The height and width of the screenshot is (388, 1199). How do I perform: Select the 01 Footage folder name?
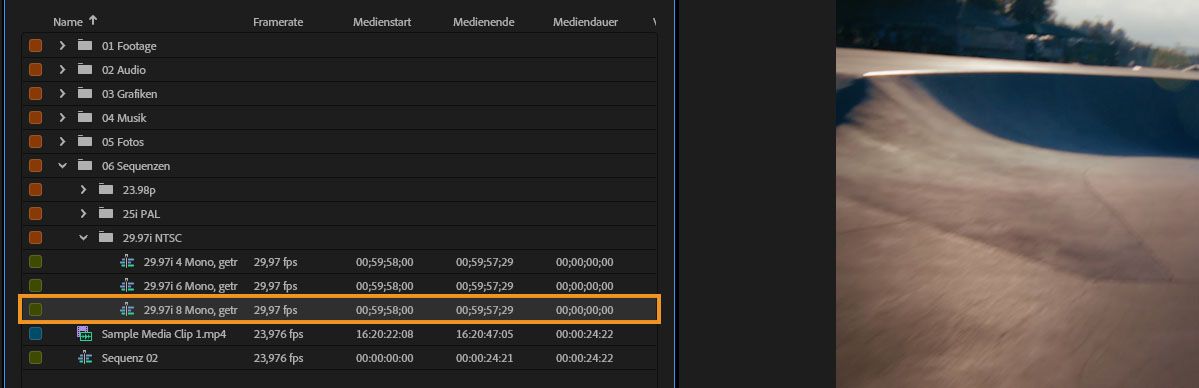[129, 46]
